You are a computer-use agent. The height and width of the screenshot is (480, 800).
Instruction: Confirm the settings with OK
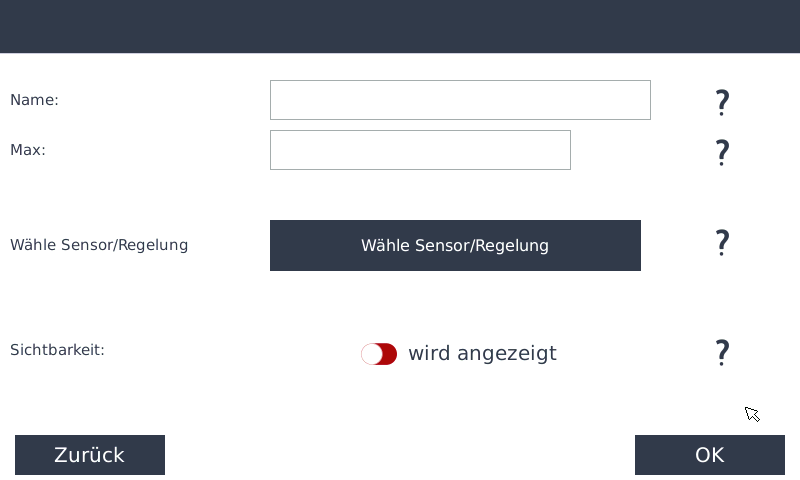709,455
